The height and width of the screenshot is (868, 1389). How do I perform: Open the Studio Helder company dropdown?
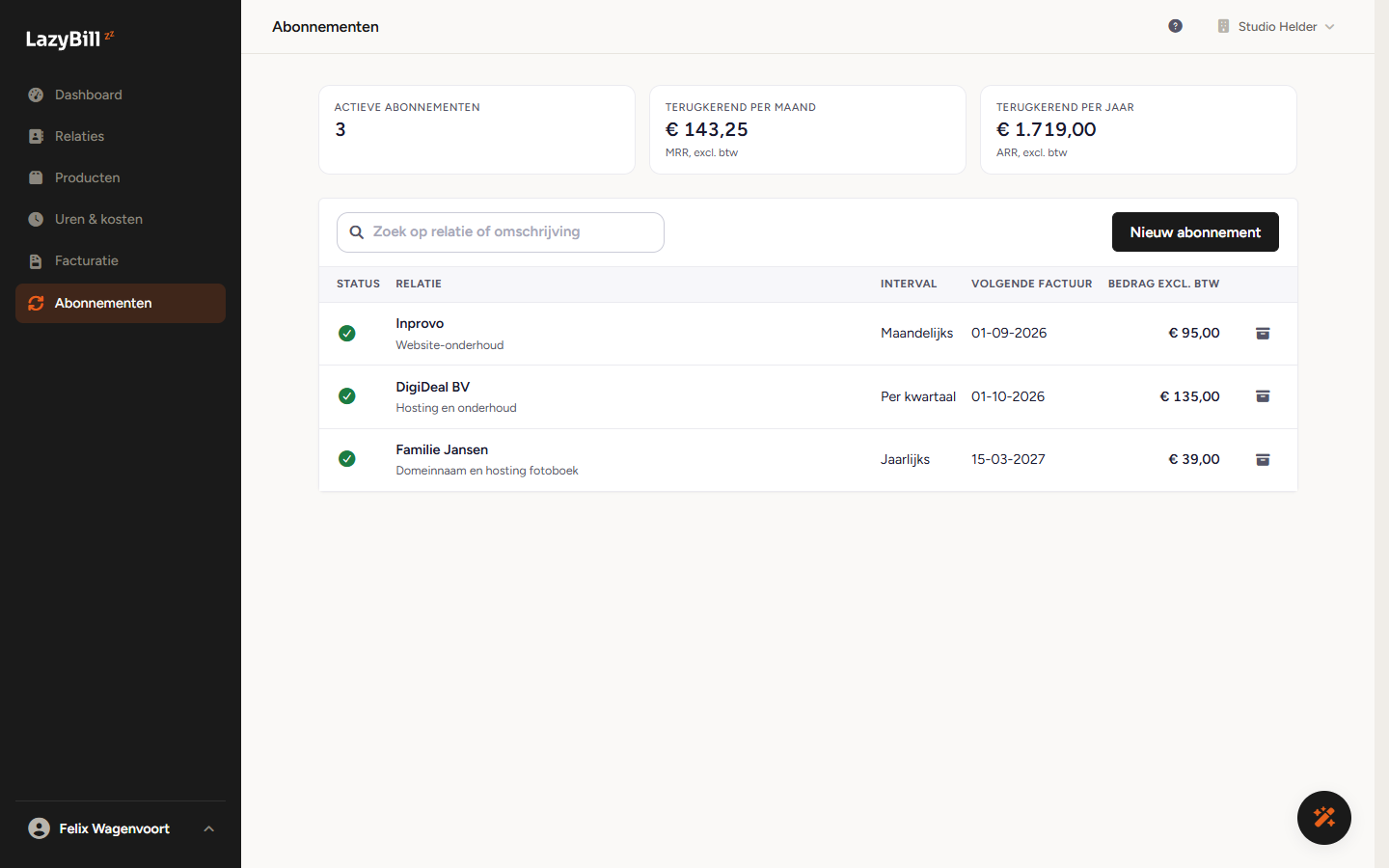tap(1275, 26)
